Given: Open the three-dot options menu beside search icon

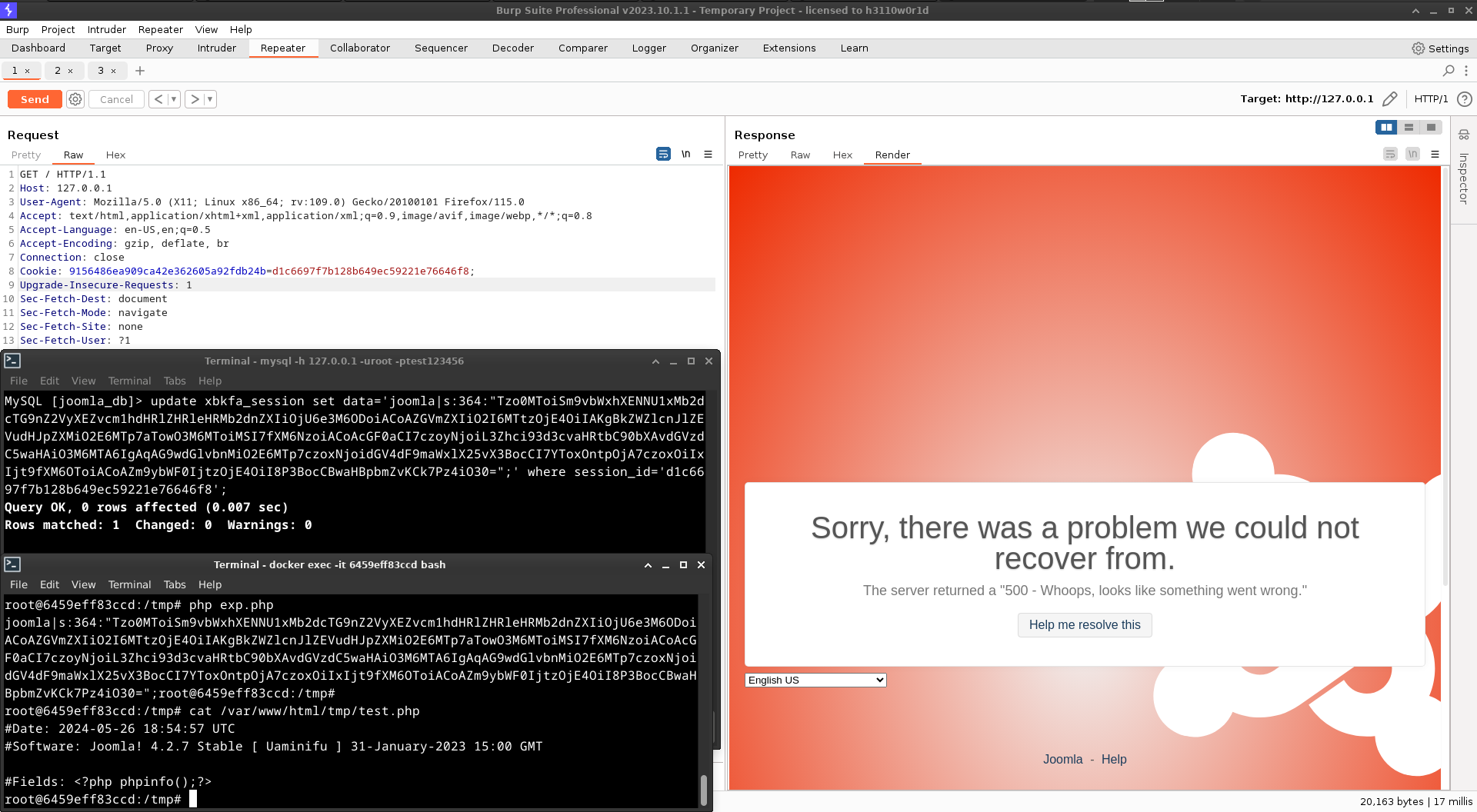Looking at the screenshot, I should pyautogui.click(x=1466, y=71).
